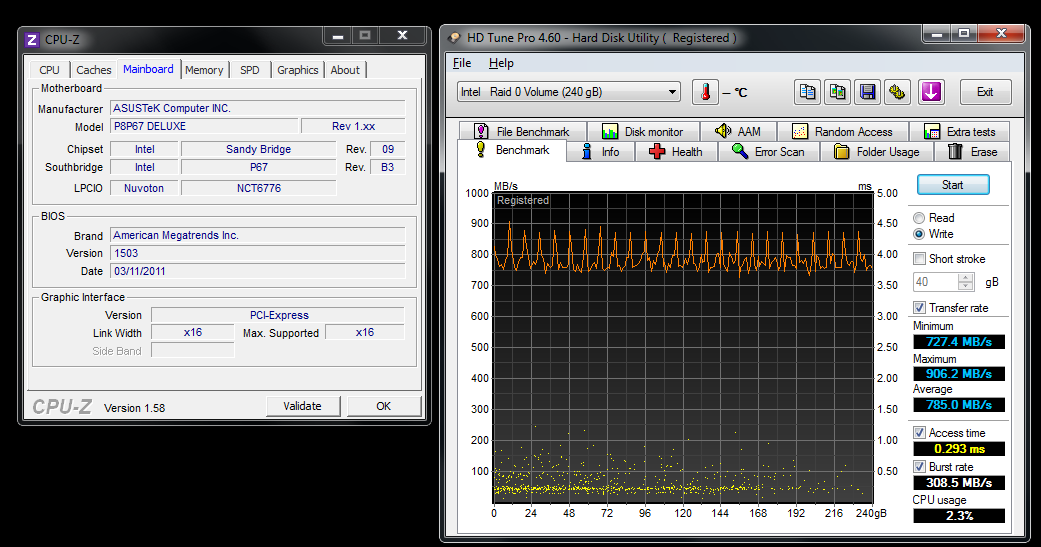Click the thermometer temperature icon
The height and width of the screenshot is (547, 1041).
pyautogui.click(x=705, y=92)
